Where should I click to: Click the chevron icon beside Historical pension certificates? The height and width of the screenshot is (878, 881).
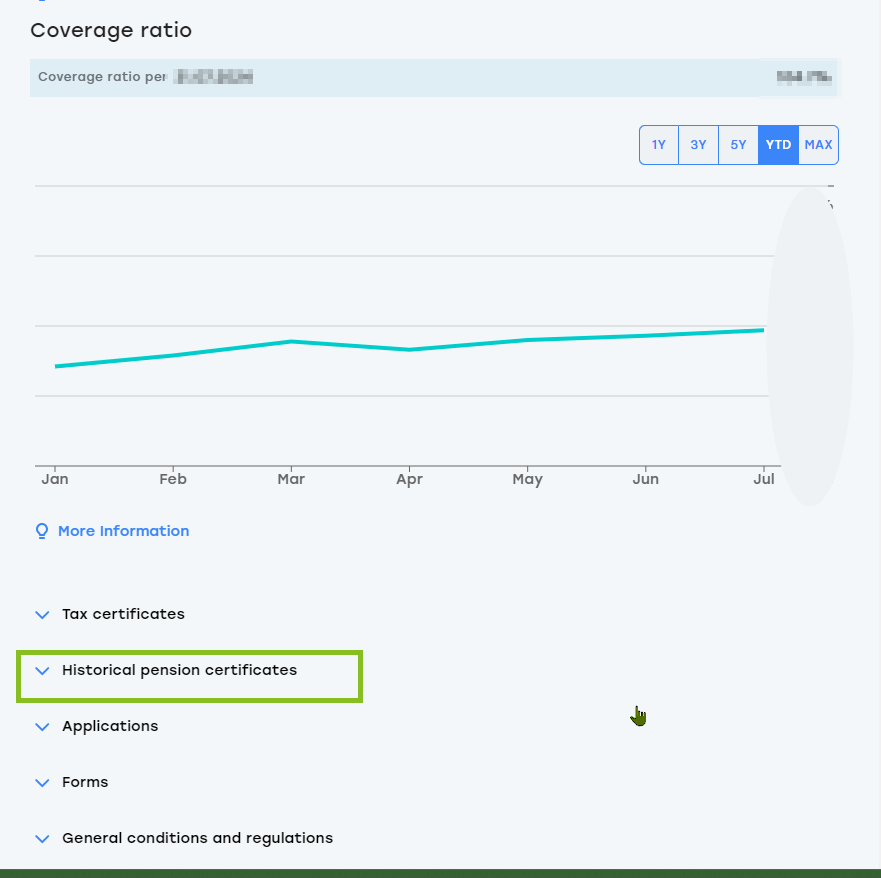tap(42, 671)
